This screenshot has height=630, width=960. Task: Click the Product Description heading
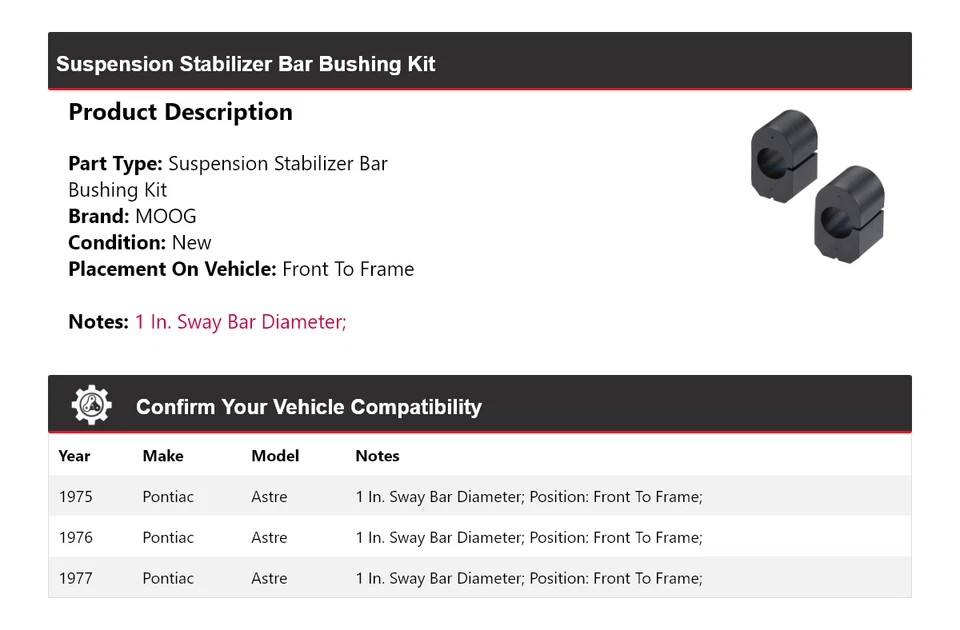point(180,112)
